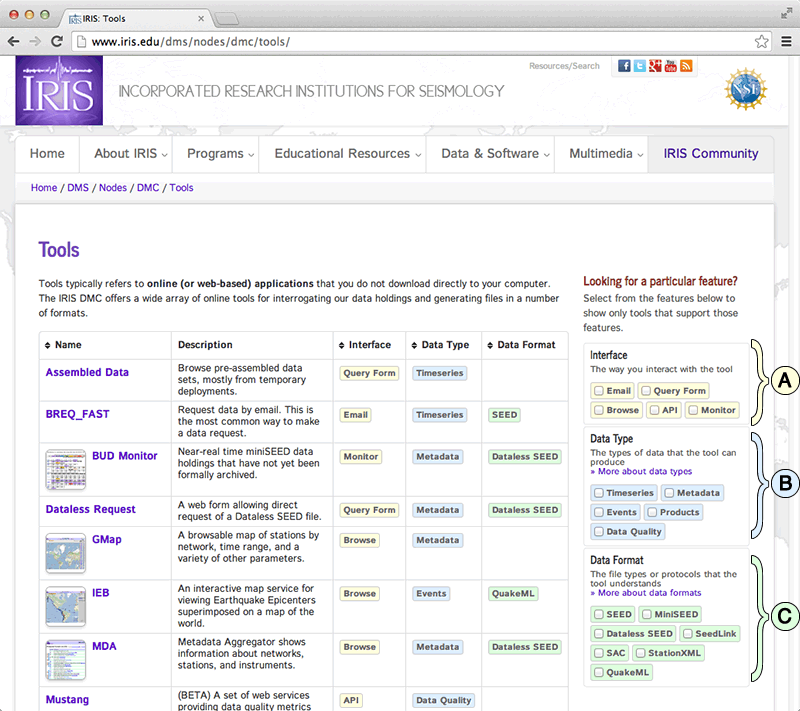Screen dimensions: 800x711
Task: Tick the Events data type checkbox
Action: (599, 512)
